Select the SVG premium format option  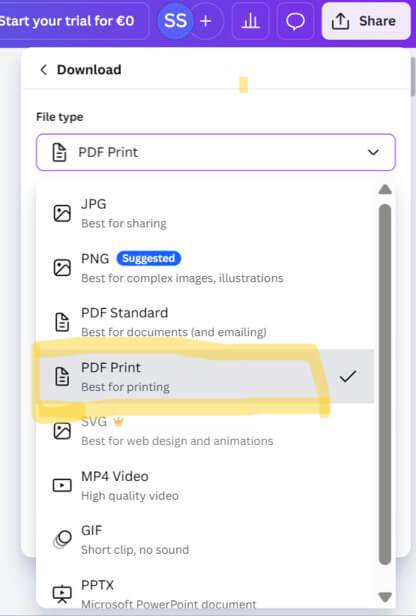tap(205, 431)
